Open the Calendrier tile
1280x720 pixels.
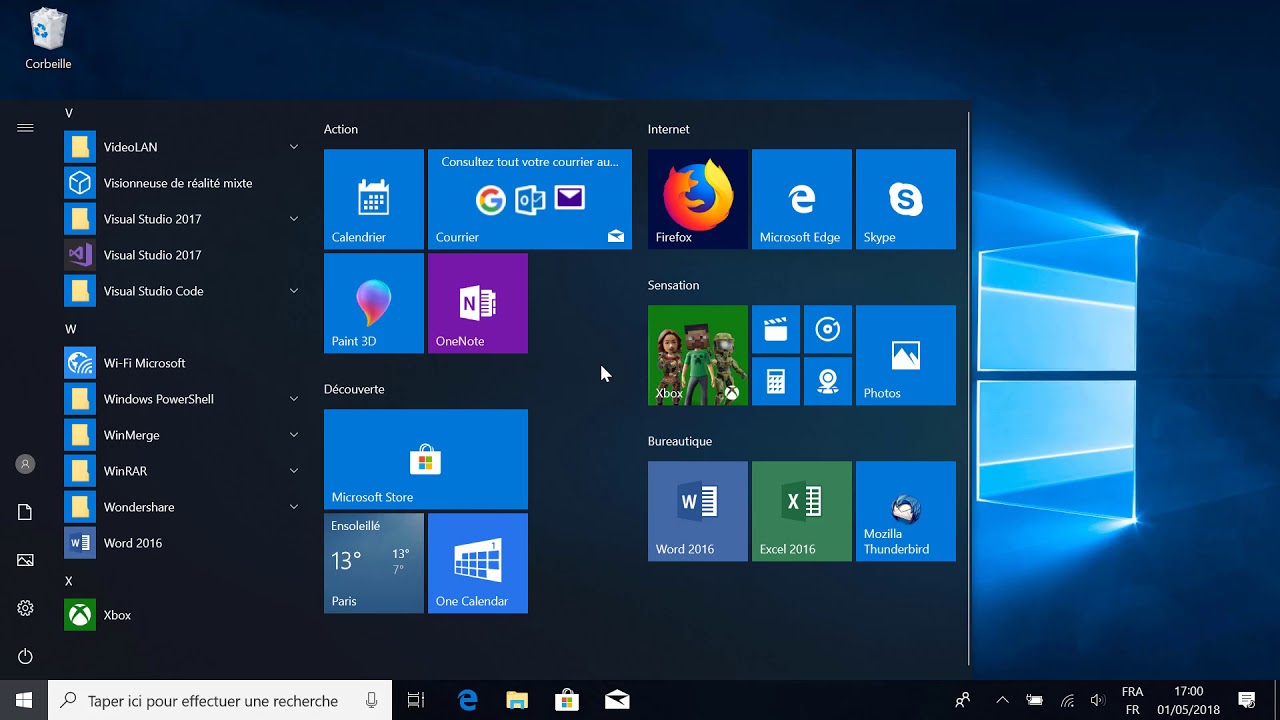374,199
